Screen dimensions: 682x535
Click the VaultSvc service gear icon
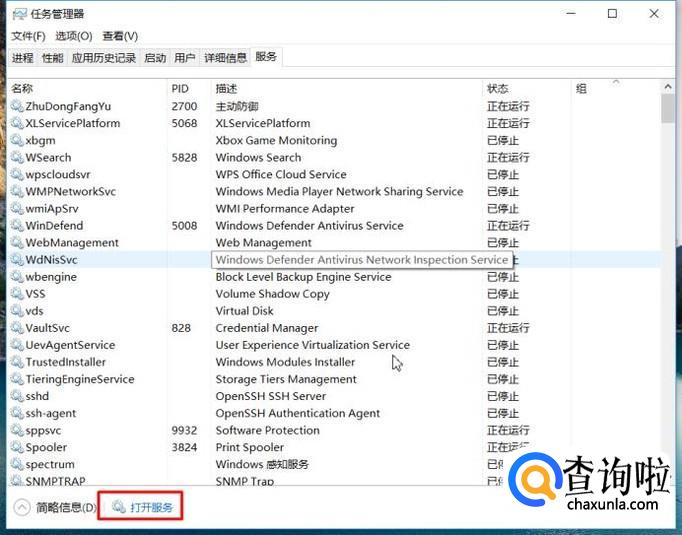tap(17, 328)
